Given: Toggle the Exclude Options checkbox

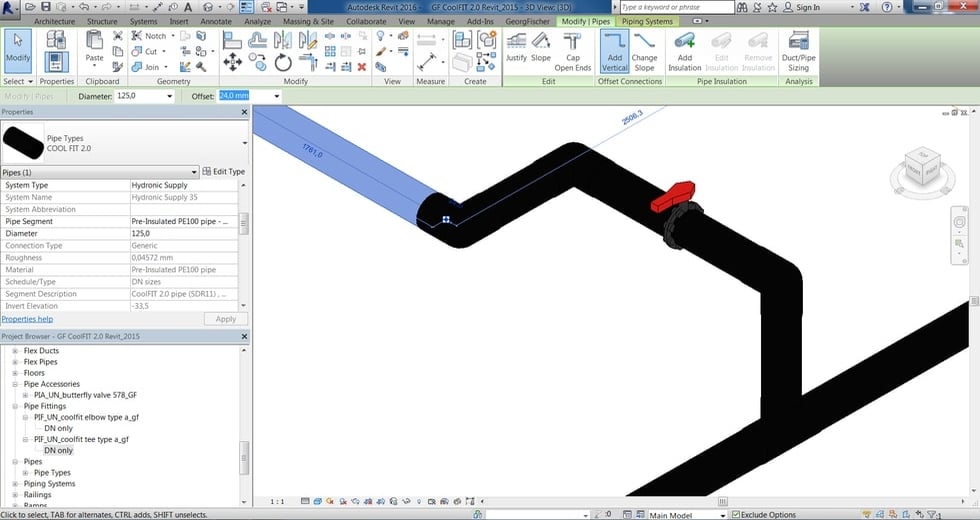Looking at the screenshot, I should click(x=736, y=515).
